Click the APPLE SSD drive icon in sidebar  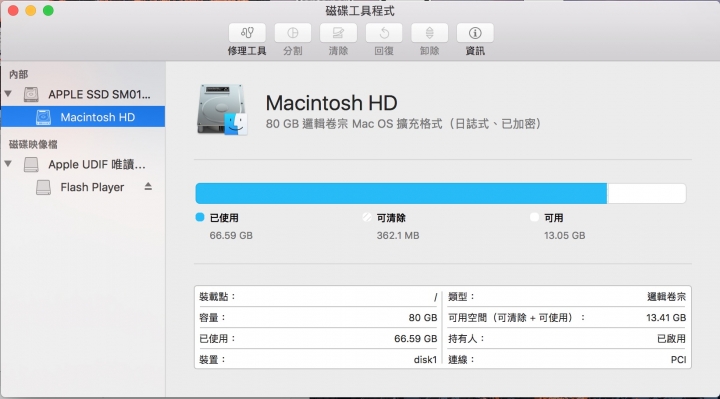coord(31,94)
